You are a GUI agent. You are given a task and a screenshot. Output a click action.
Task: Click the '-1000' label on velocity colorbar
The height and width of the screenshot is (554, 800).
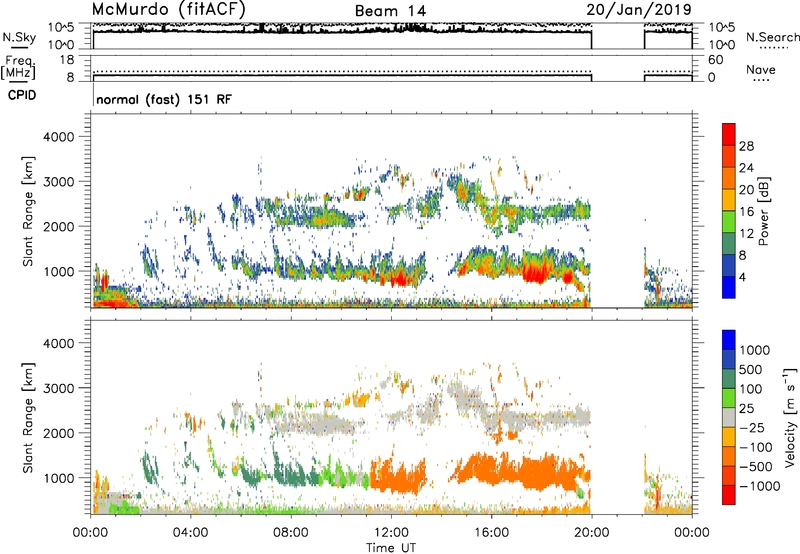[759, 486]
